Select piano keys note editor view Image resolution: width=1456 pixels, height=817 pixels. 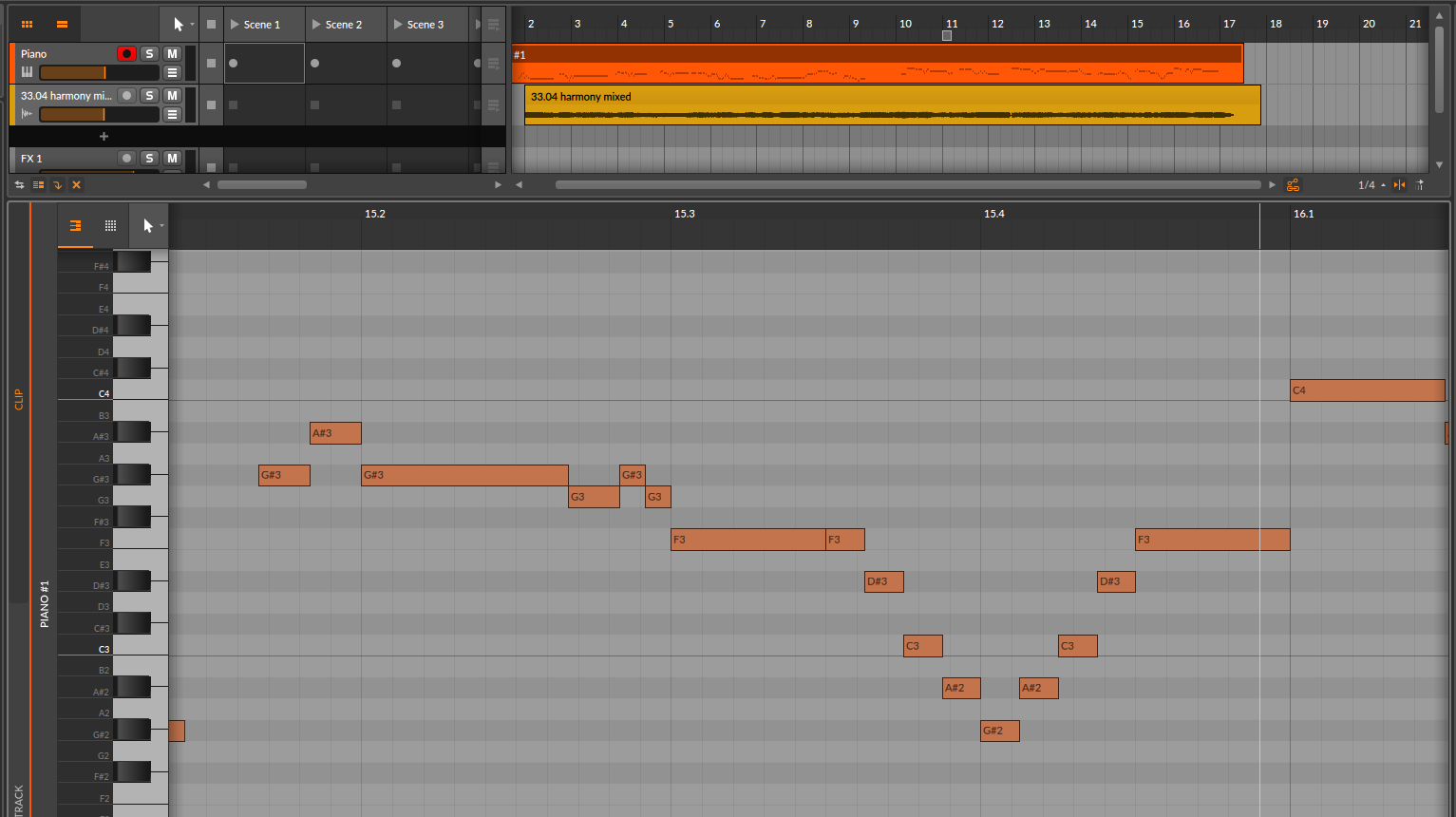coord(75,226)
